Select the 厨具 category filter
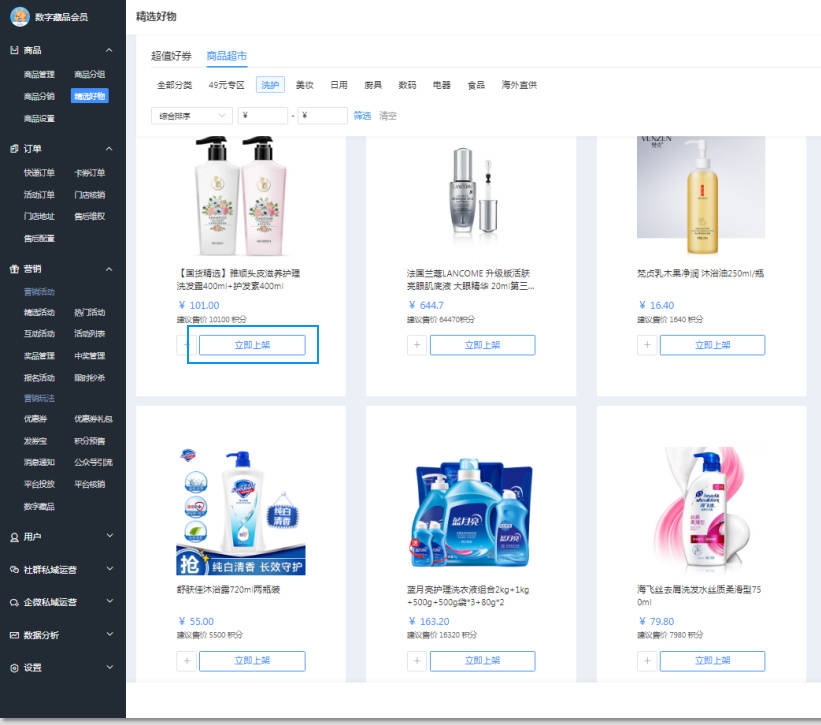Viewport: 821px width, 725px height. point(373,85)
